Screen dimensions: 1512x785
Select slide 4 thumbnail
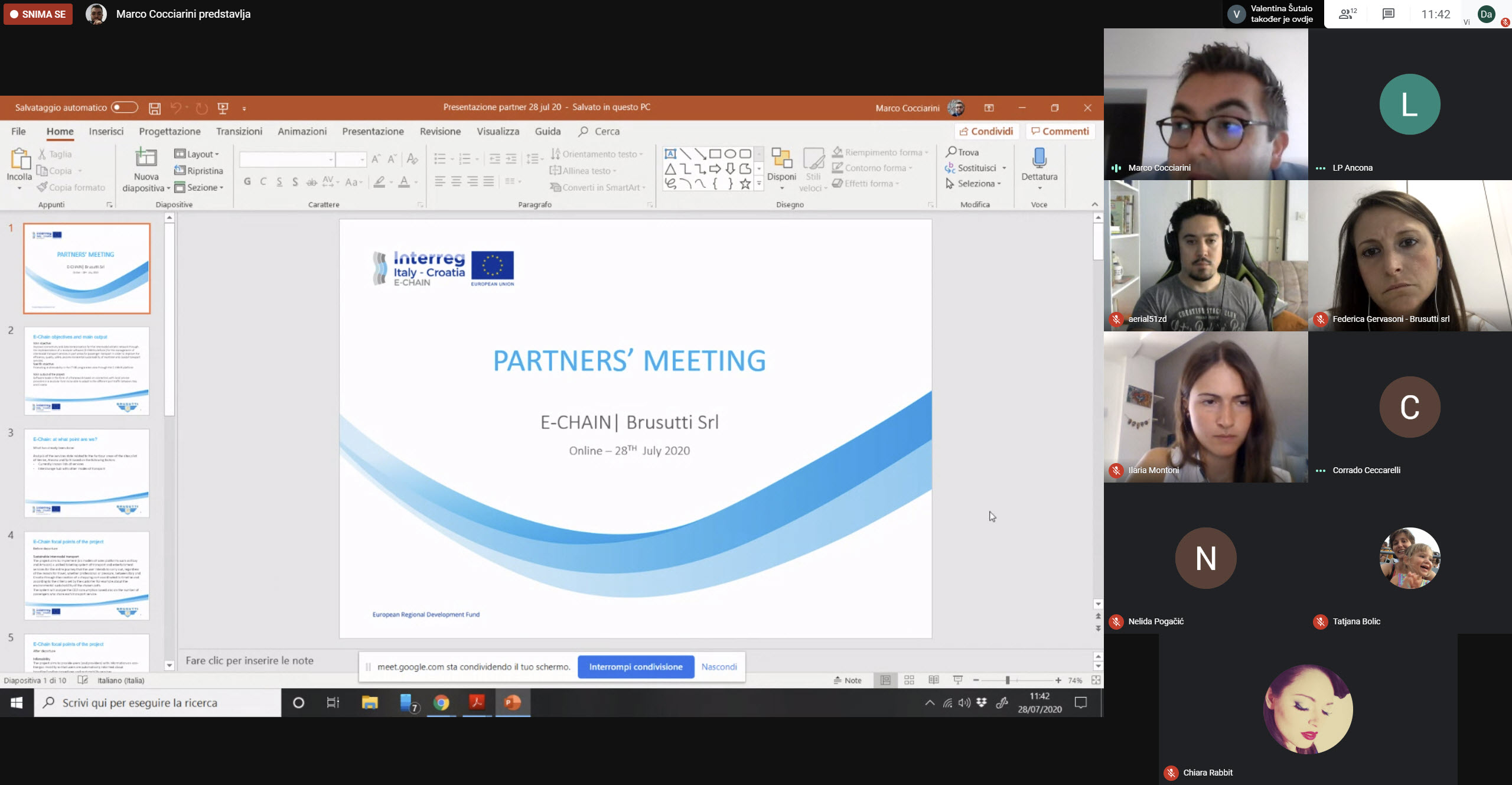click(x=87, y=576)
